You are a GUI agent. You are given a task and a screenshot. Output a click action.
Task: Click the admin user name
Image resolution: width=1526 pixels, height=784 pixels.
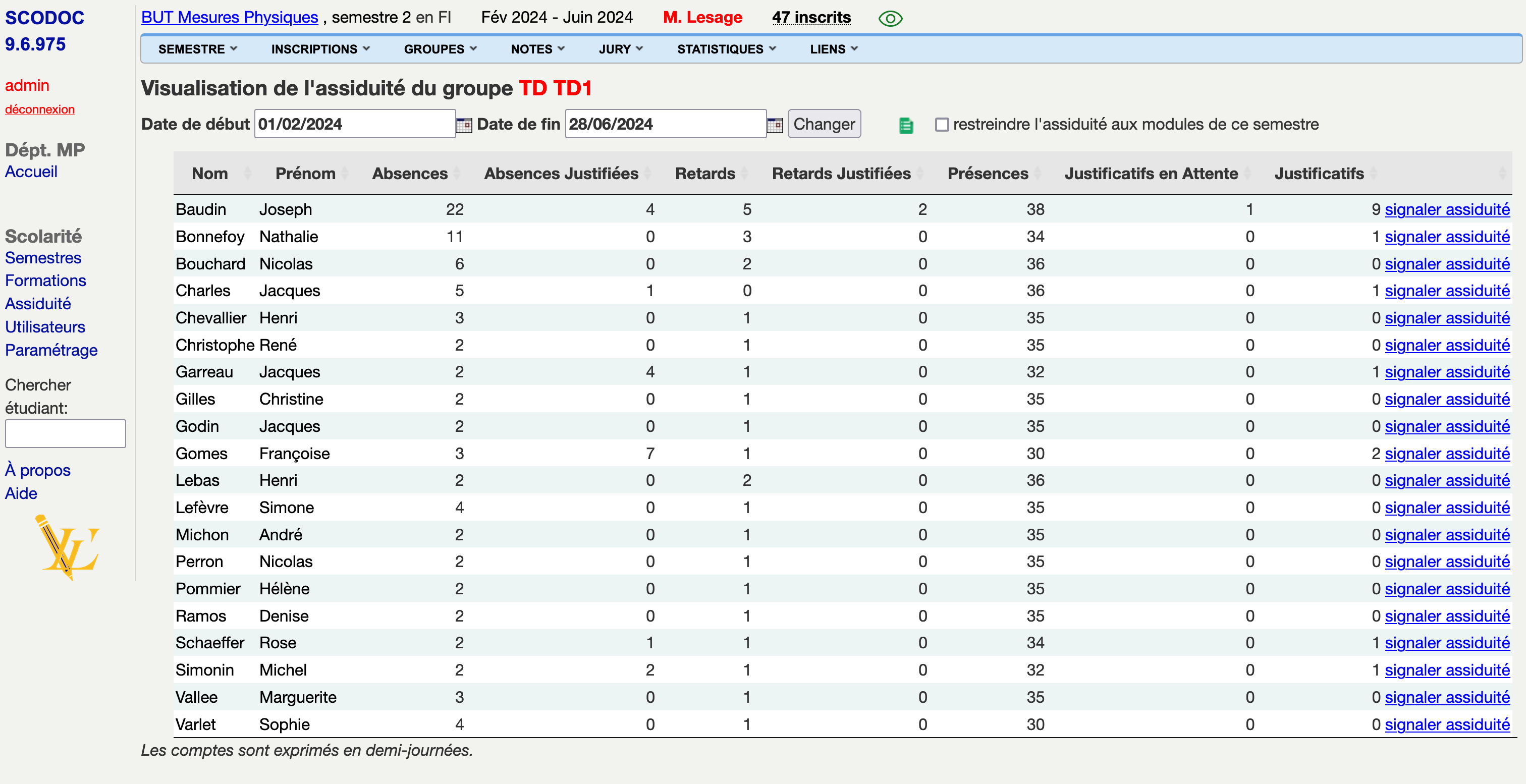(x=27, y=85)
